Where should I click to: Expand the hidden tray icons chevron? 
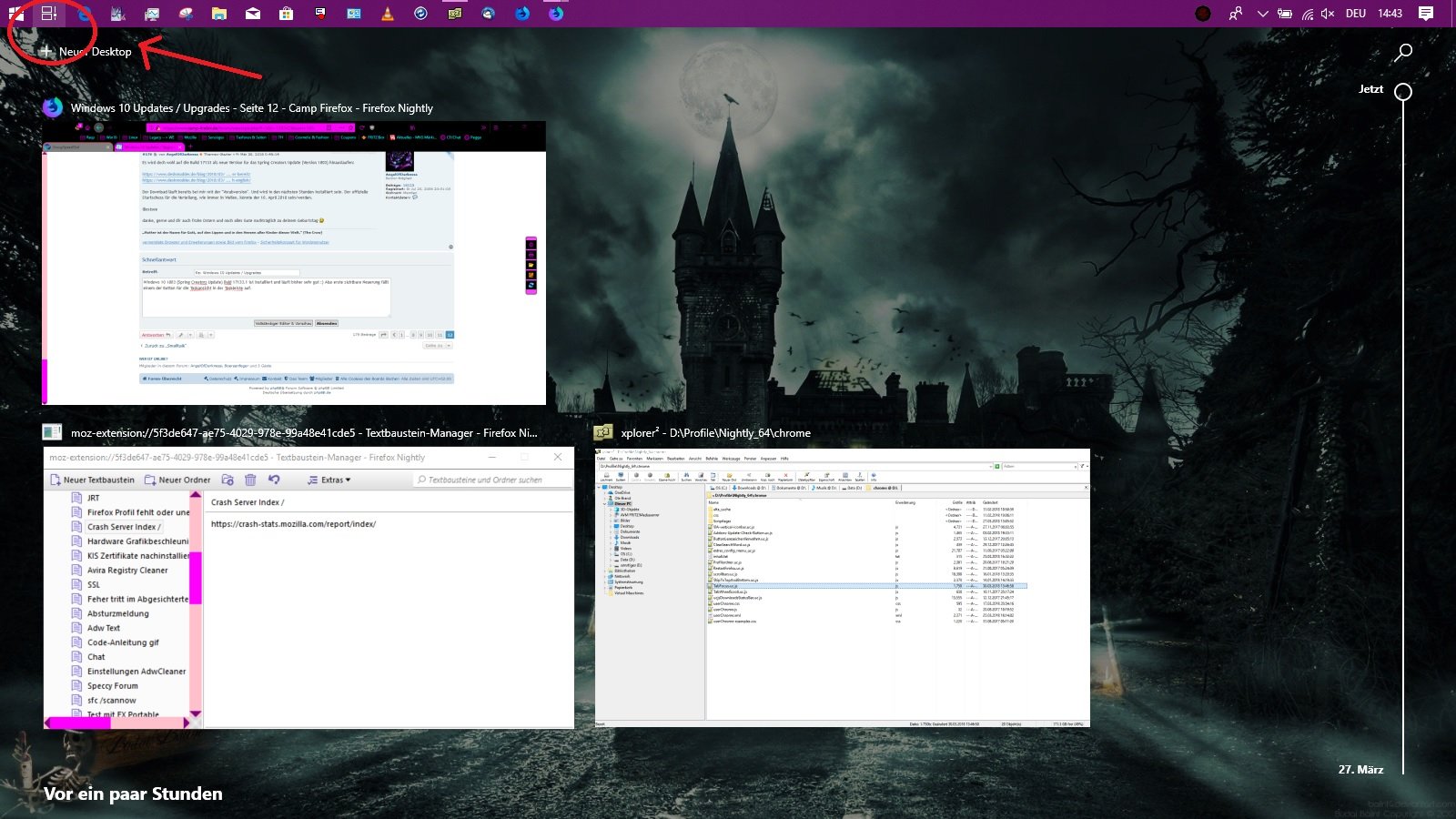click(x=1262, y=14)
